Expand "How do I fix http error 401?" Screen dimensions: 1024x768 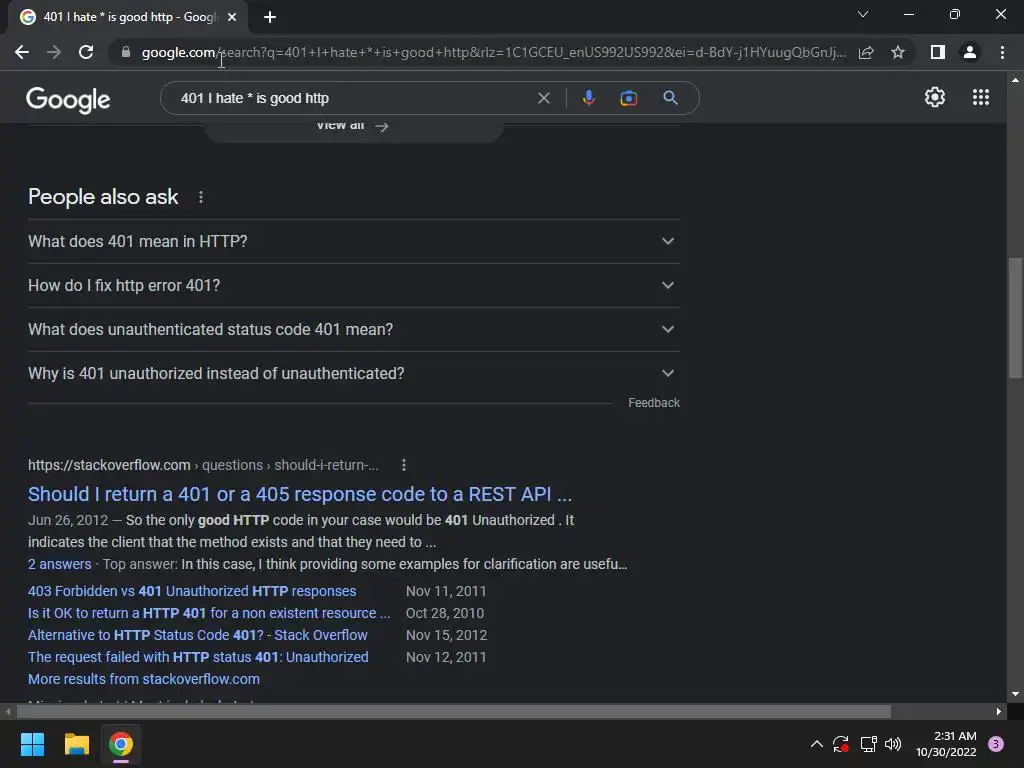[353, 285]
